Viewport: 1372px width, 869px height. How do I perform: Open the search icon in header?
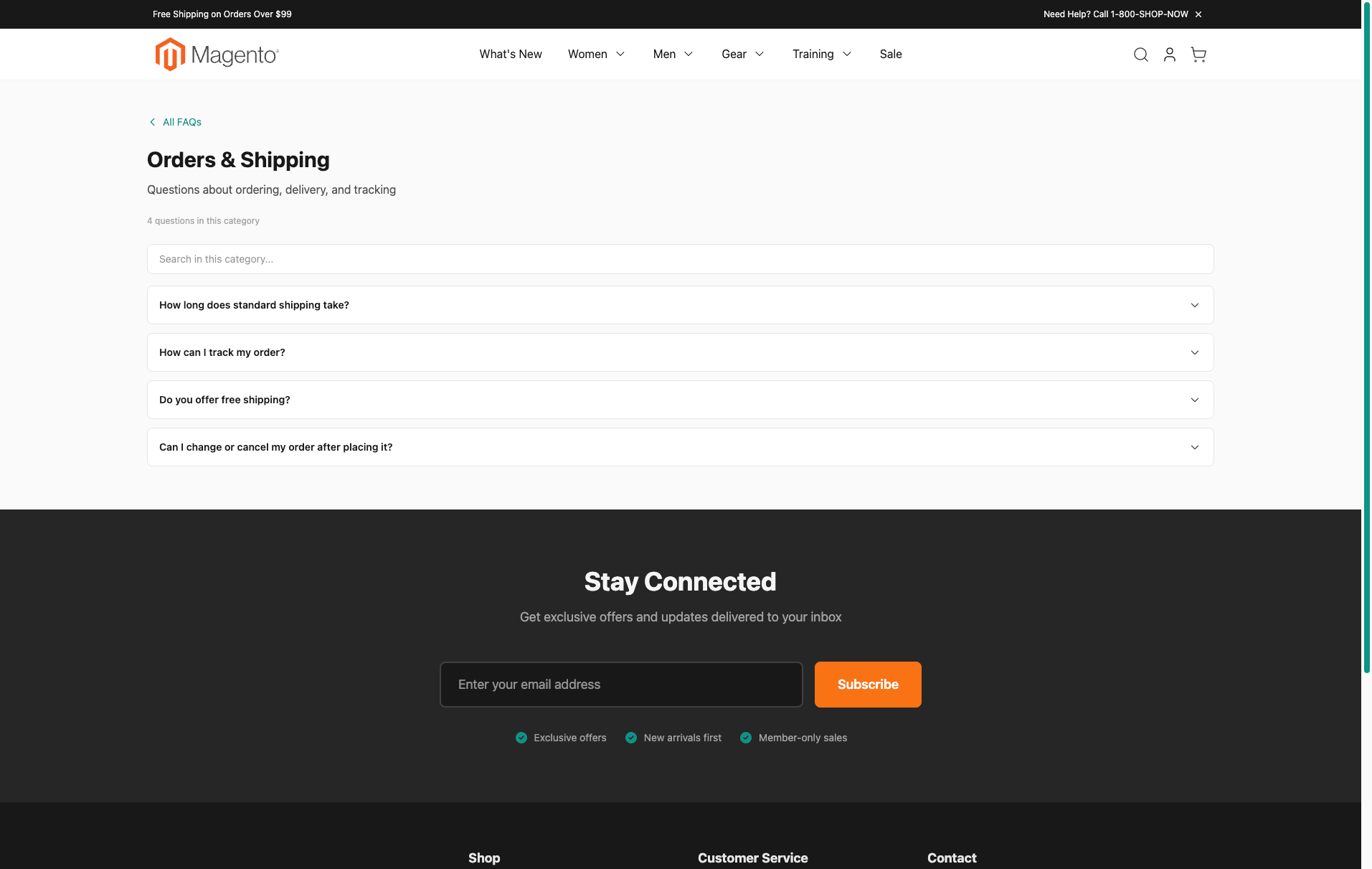pyautogui.click(x=1140, y=54)
